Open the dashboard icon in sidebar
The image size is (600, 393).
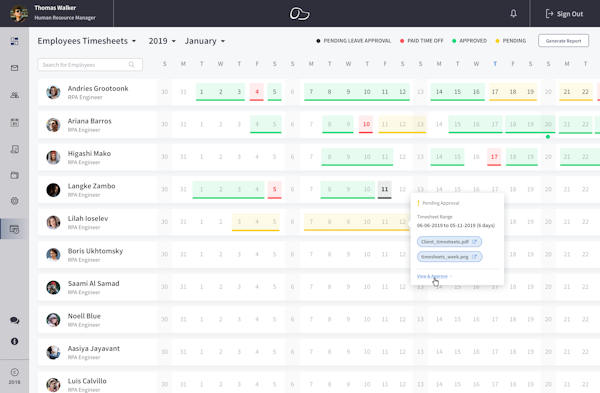click(x=15, y=41)
